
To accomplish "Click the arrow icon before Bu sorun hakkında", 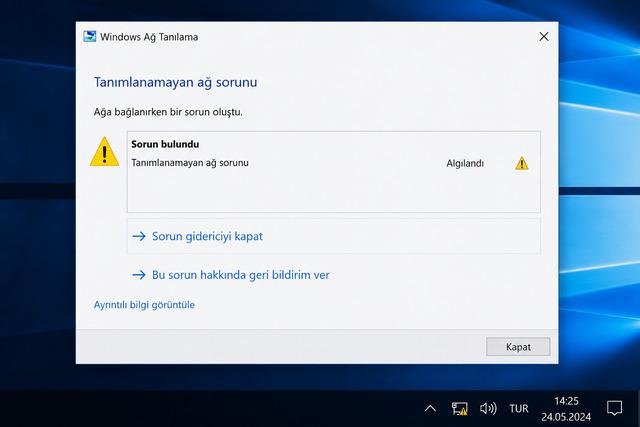I will [x=139, y=275].
